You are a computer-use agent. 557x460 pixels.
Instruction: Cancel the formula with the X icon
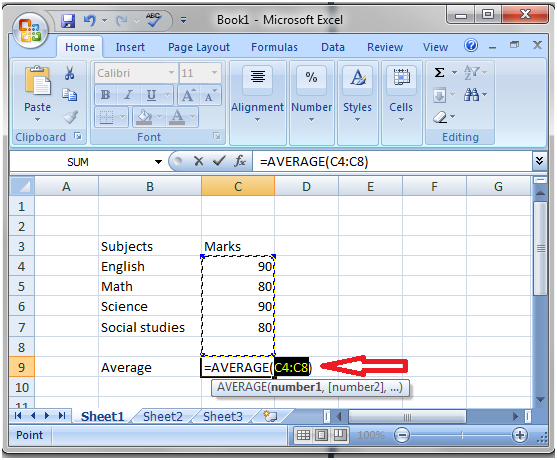(199, 162)
